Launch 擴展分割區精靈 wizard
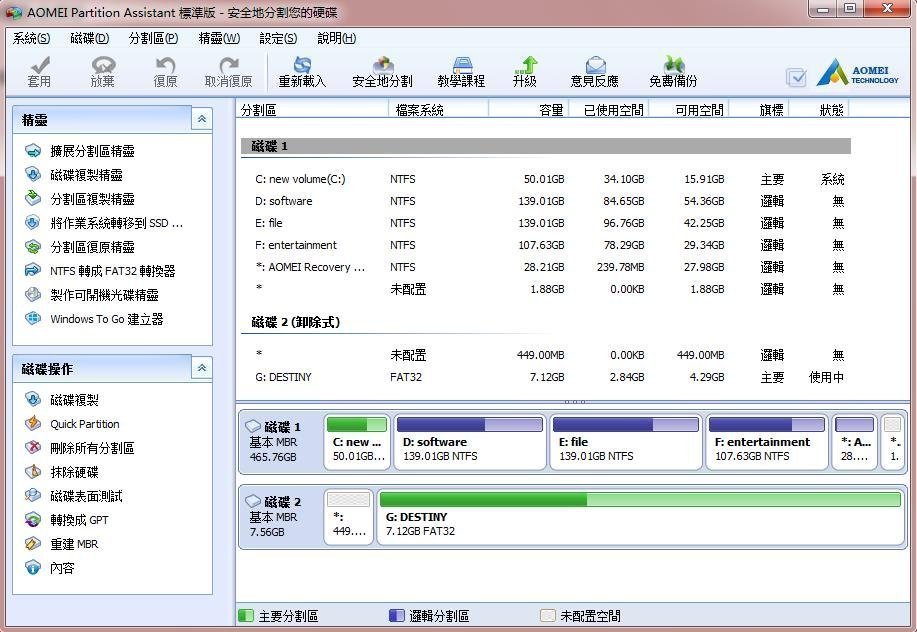 coord(80,151)
